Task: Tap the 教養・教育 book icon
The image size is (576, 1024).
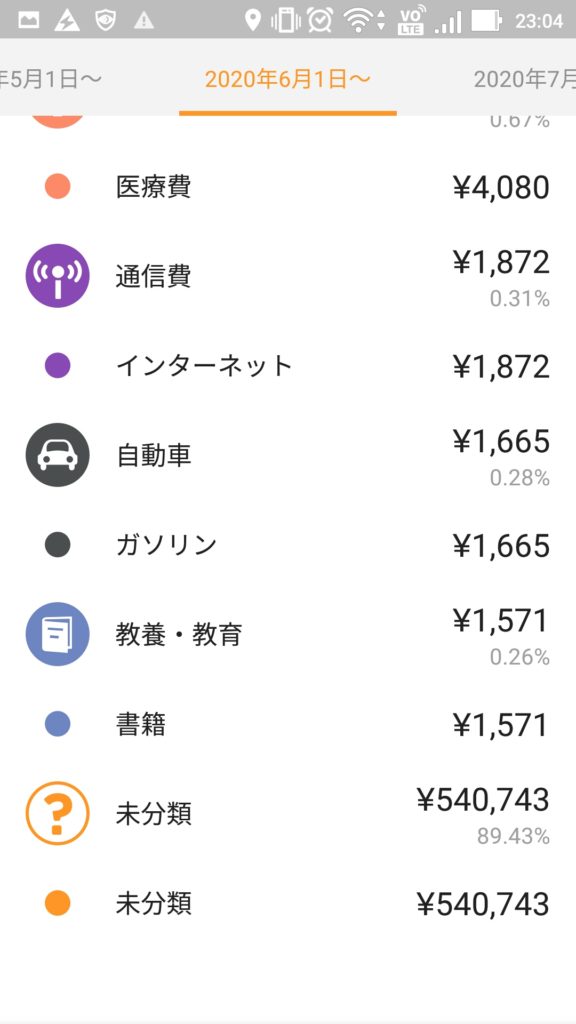Action: (x=57, y=634)
